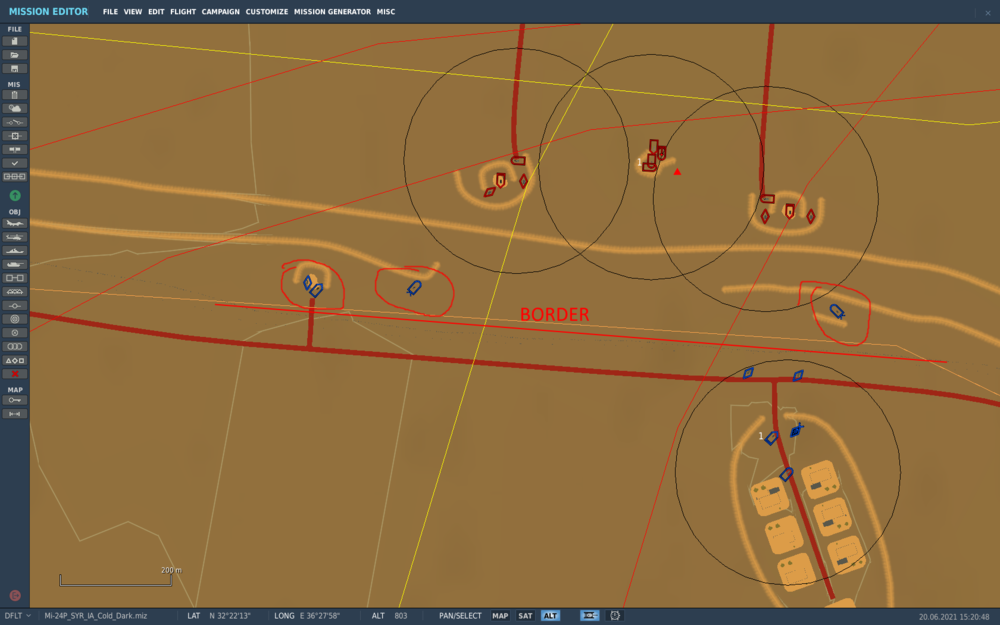Select the Add Airplane Group tool
The width and height of the screenshot is (1000, 625).
pos(15,223)
